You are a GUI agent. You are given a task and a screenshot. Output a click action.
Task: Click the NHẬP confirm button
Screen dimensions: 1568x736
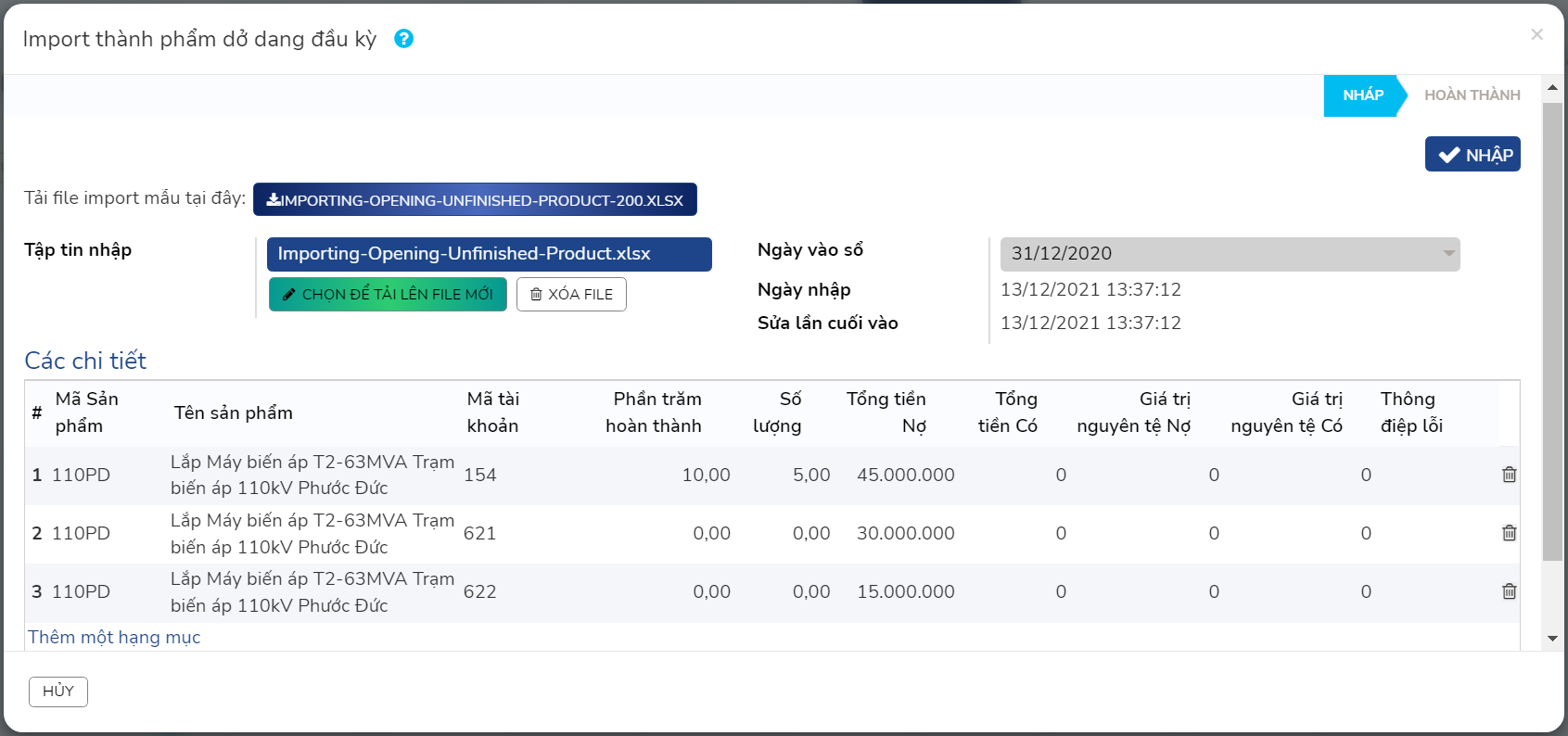pos(1472,154)
